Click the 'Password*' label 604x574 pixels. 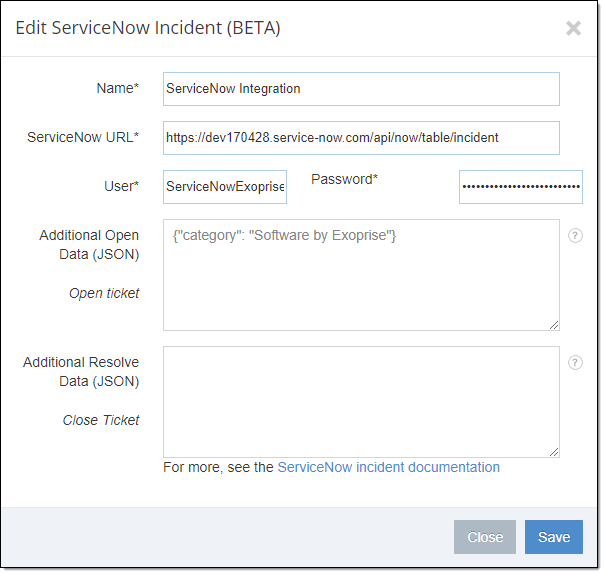[x=344, y=180]
